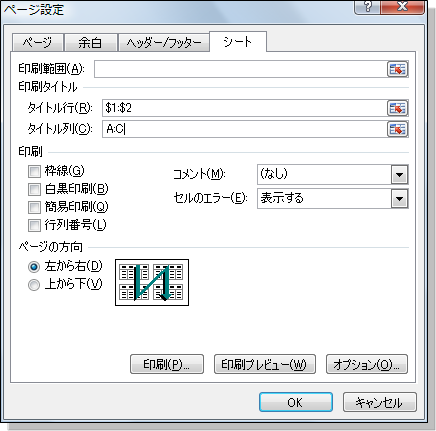Toggle the 白黒印刷 checkbox

[x=34, y=189]
